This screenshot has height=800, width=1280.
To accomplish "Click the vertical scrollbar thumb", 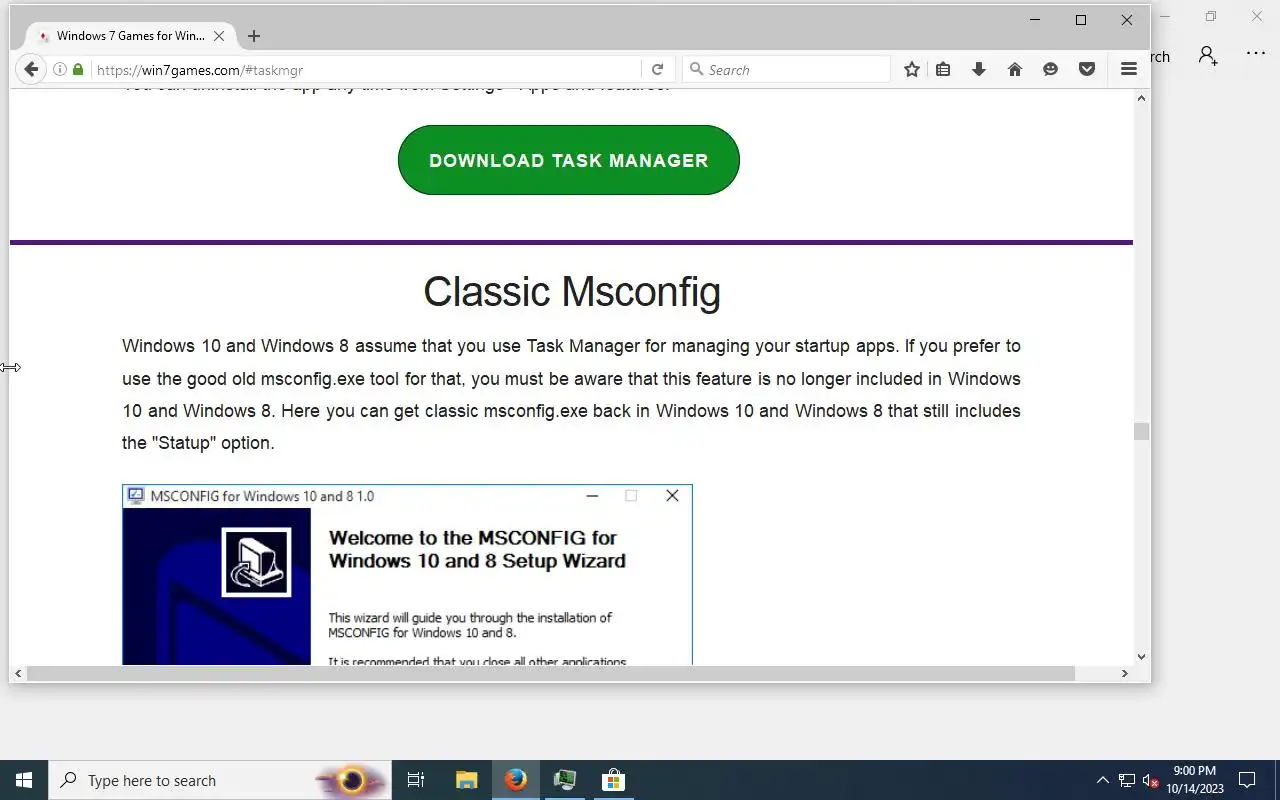I will tap(1141, 431).
